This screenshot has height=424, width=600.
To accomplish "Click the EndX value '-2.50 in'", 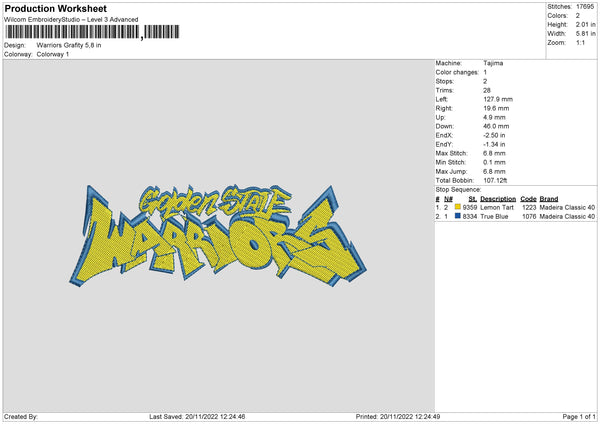I will tap(494, 135).
